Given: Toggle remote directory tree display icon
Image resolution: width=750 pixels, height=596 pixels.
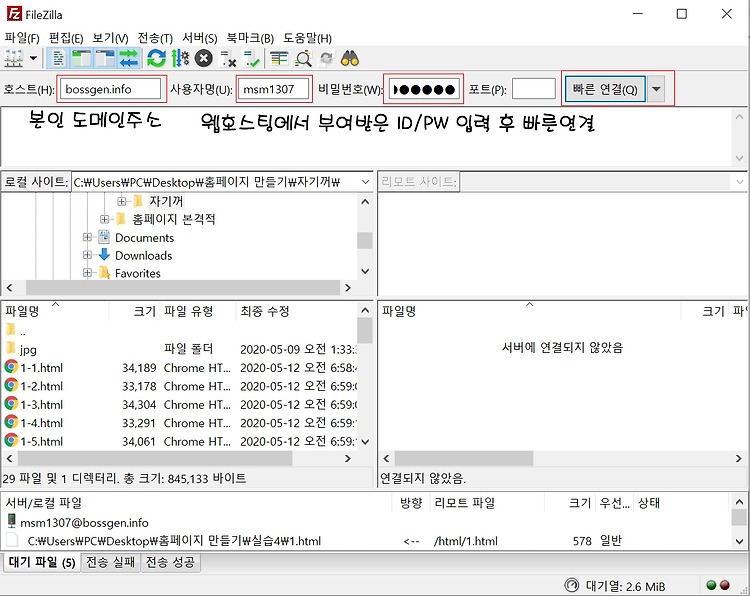Looking at the screenshot, I should [105, 58].
